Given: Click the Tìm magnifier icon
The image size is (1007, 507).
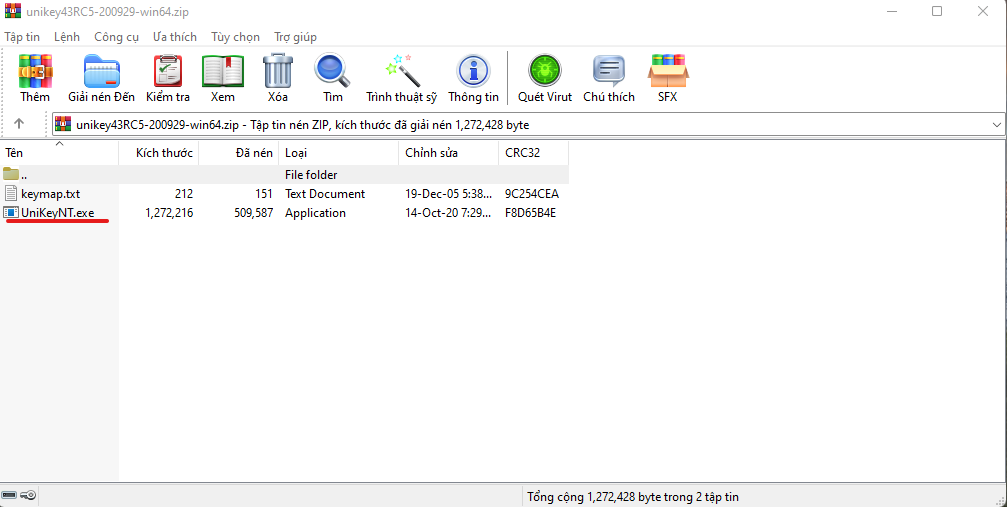Looking at the screenshot, I should [x=332, y=72].
